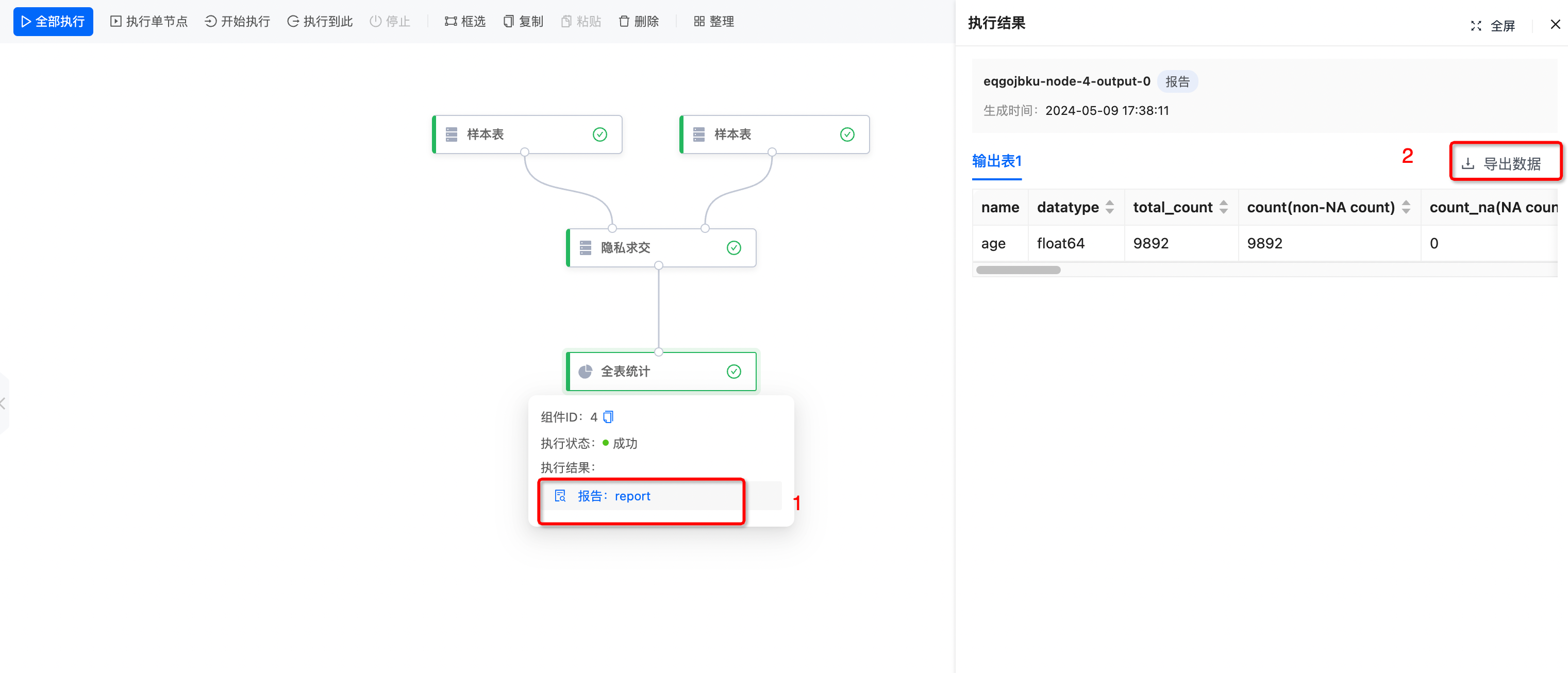Close the 执行结果 panel
This screenshot has width=1568, height=673.
click(x=1555, y=24)
